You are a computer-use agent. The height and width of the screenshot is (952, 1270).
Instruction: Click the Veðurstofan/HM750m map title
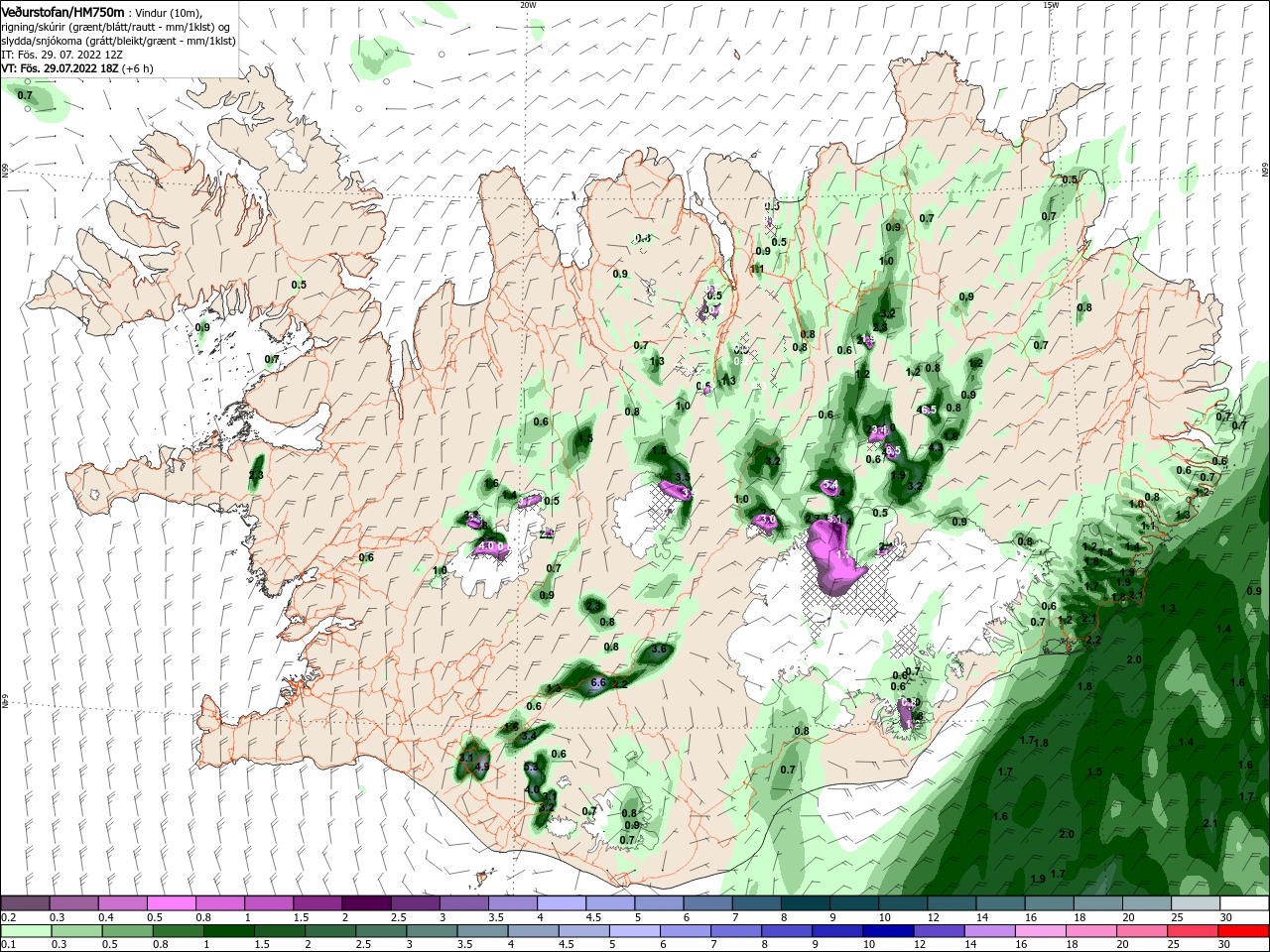tap(63, 11)
